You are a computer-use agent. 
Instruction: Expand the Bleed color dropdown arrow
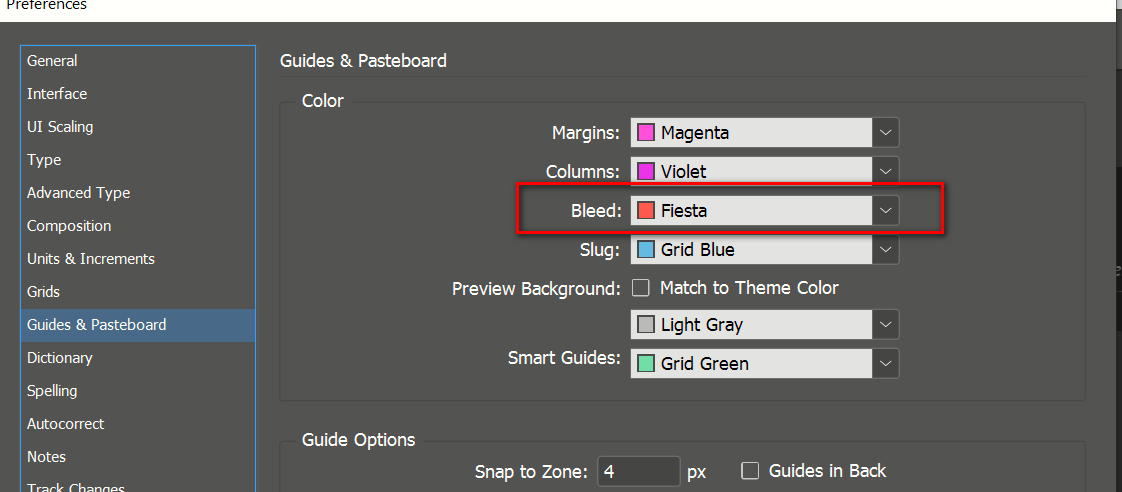click(886, 211)
